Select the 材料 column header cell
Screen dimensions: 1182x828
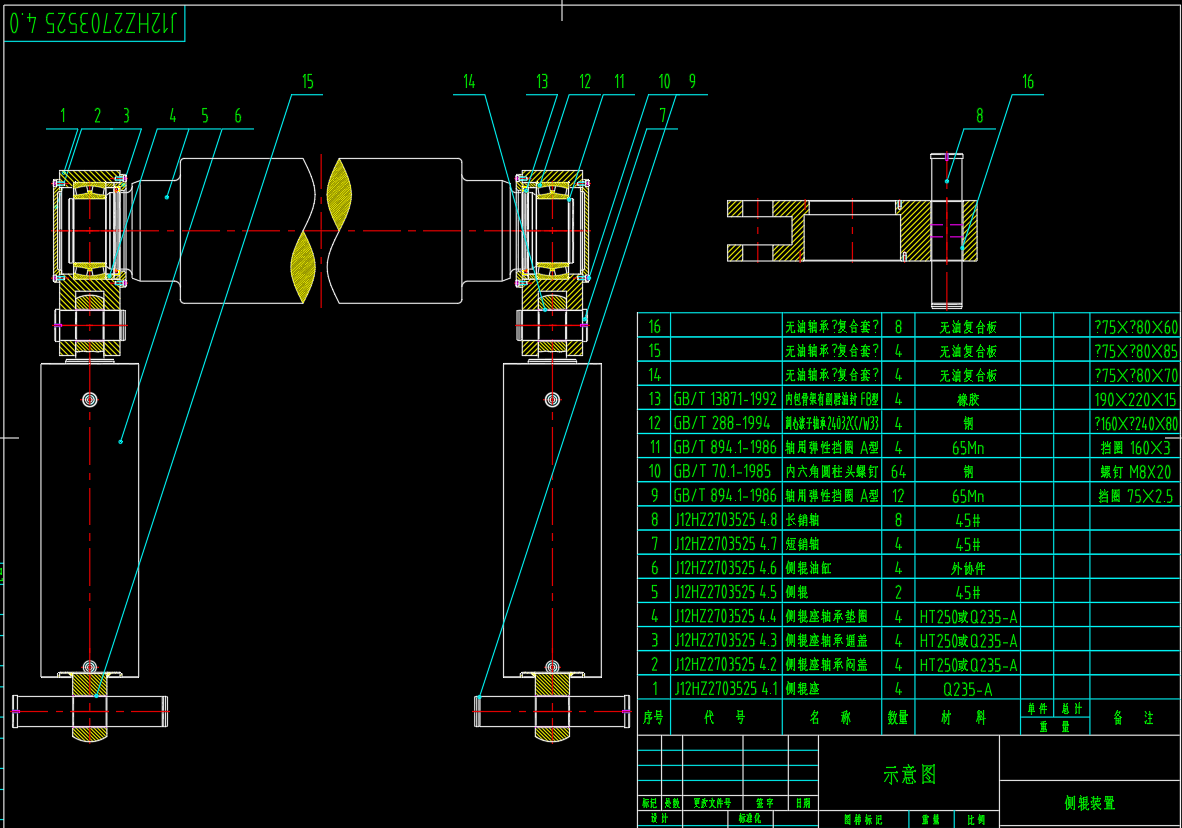coord(967,717)
